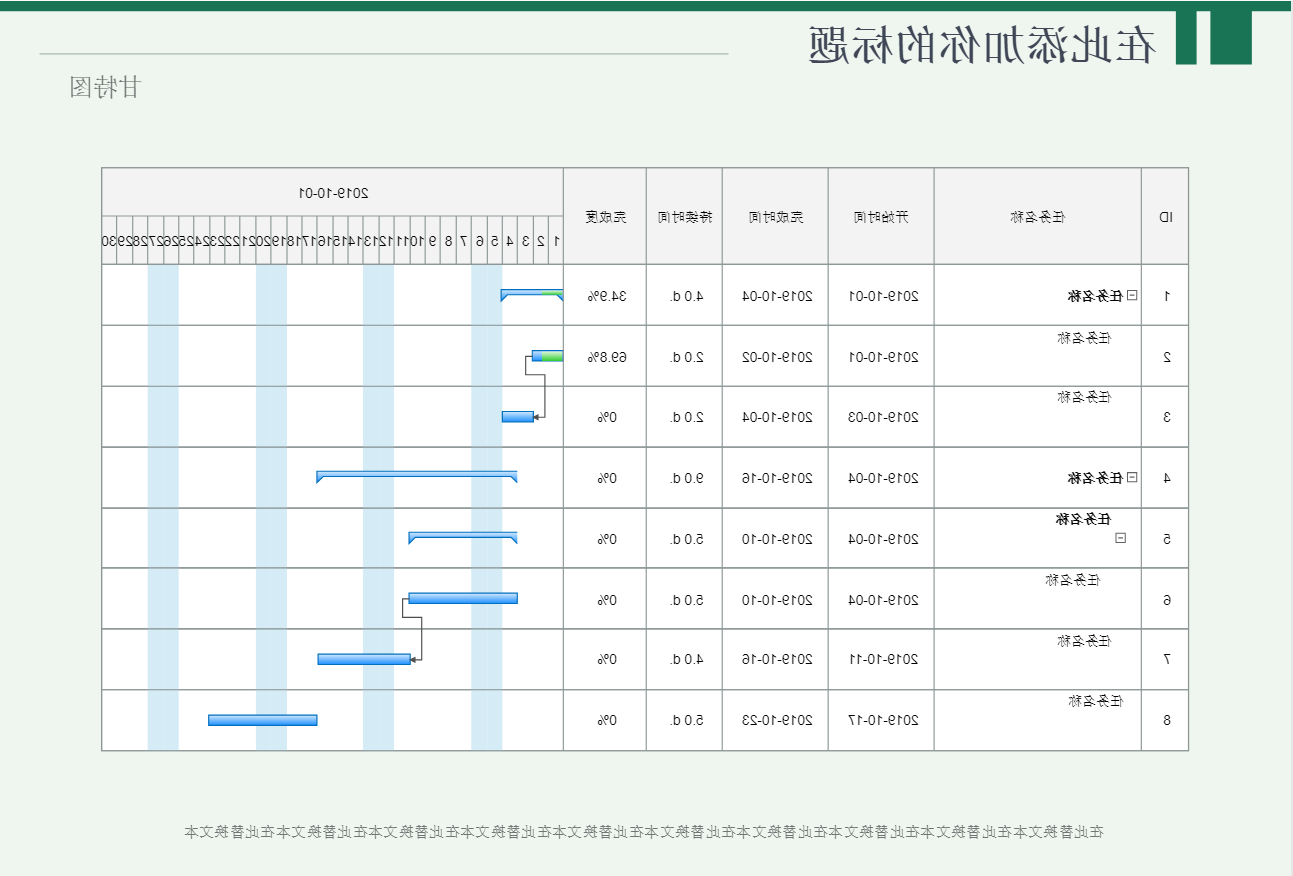Click the task name in row 3
1293x876 pixels.
1084,397
